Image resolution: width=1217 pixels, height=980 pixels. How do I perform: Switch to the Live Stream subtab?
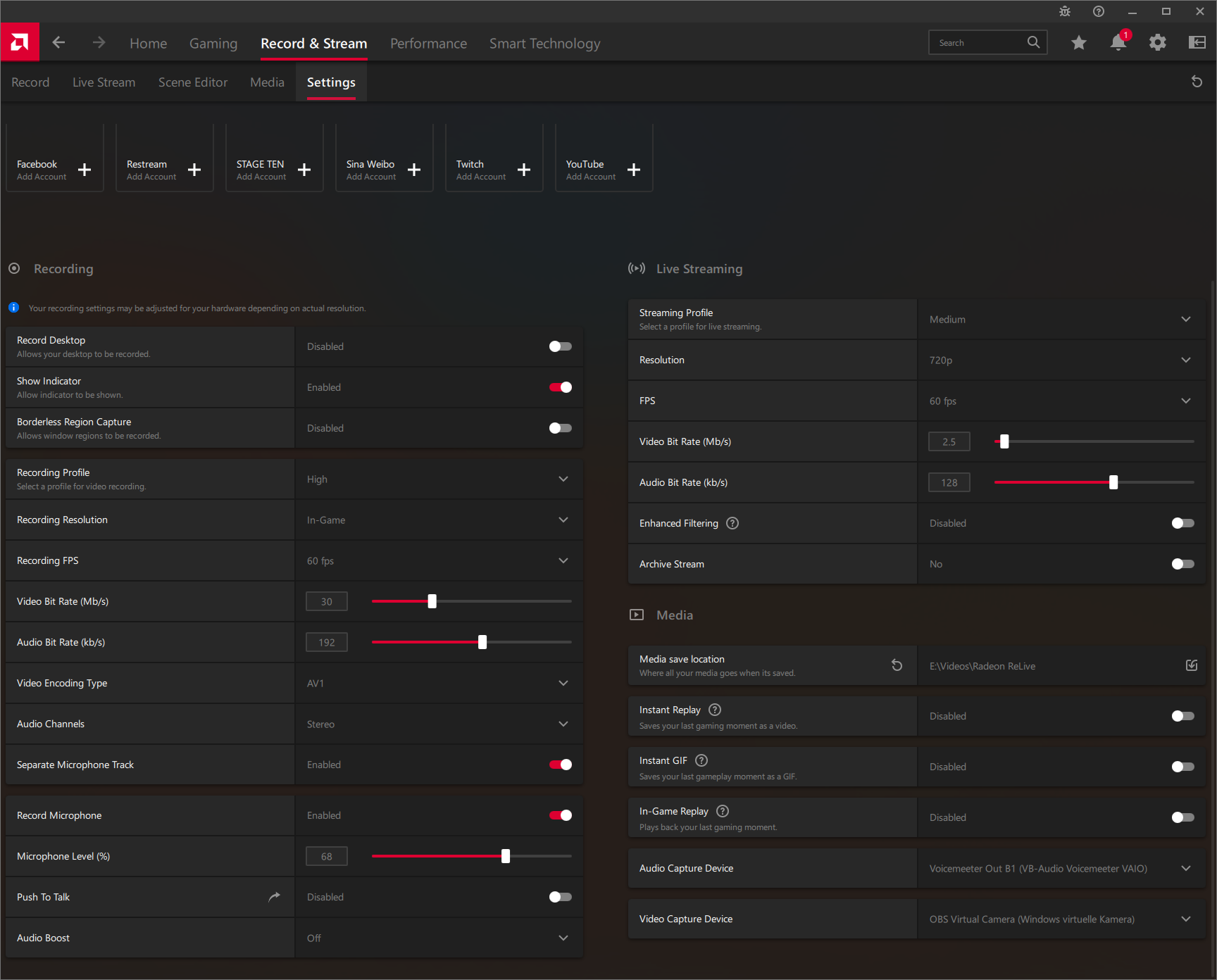tap(104, 82)
